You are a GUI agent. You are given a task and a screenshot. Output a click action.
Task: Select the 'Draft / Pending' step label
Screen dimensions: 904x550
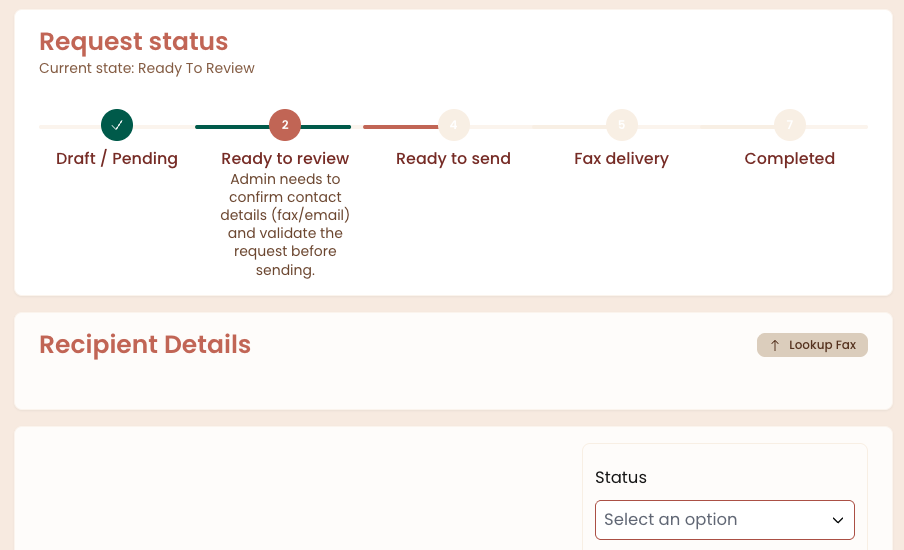(x=117, y=159)
